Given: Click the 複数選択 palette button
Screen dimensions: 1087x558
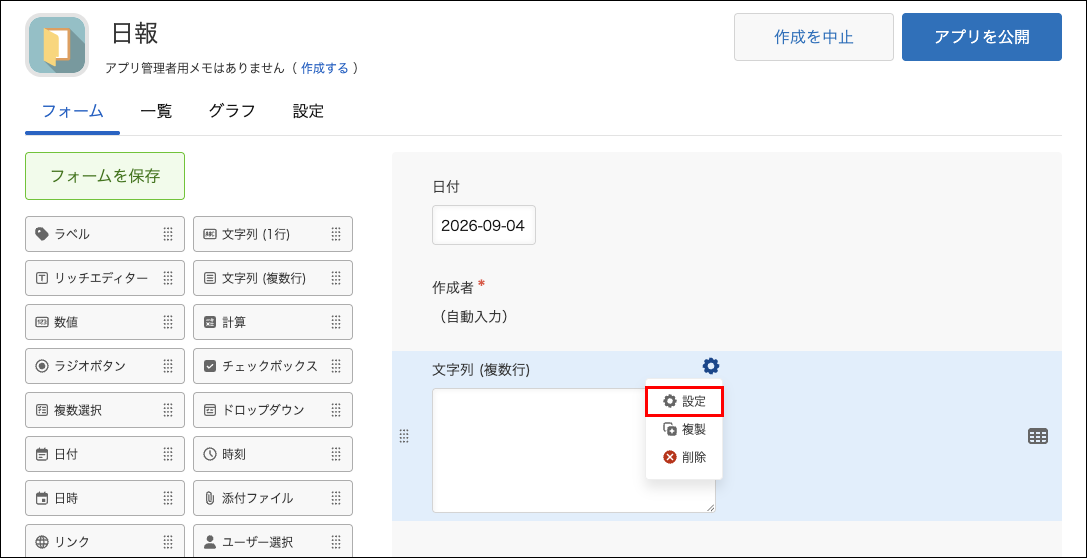Looking at the screenshot, I should coord(105,410).
